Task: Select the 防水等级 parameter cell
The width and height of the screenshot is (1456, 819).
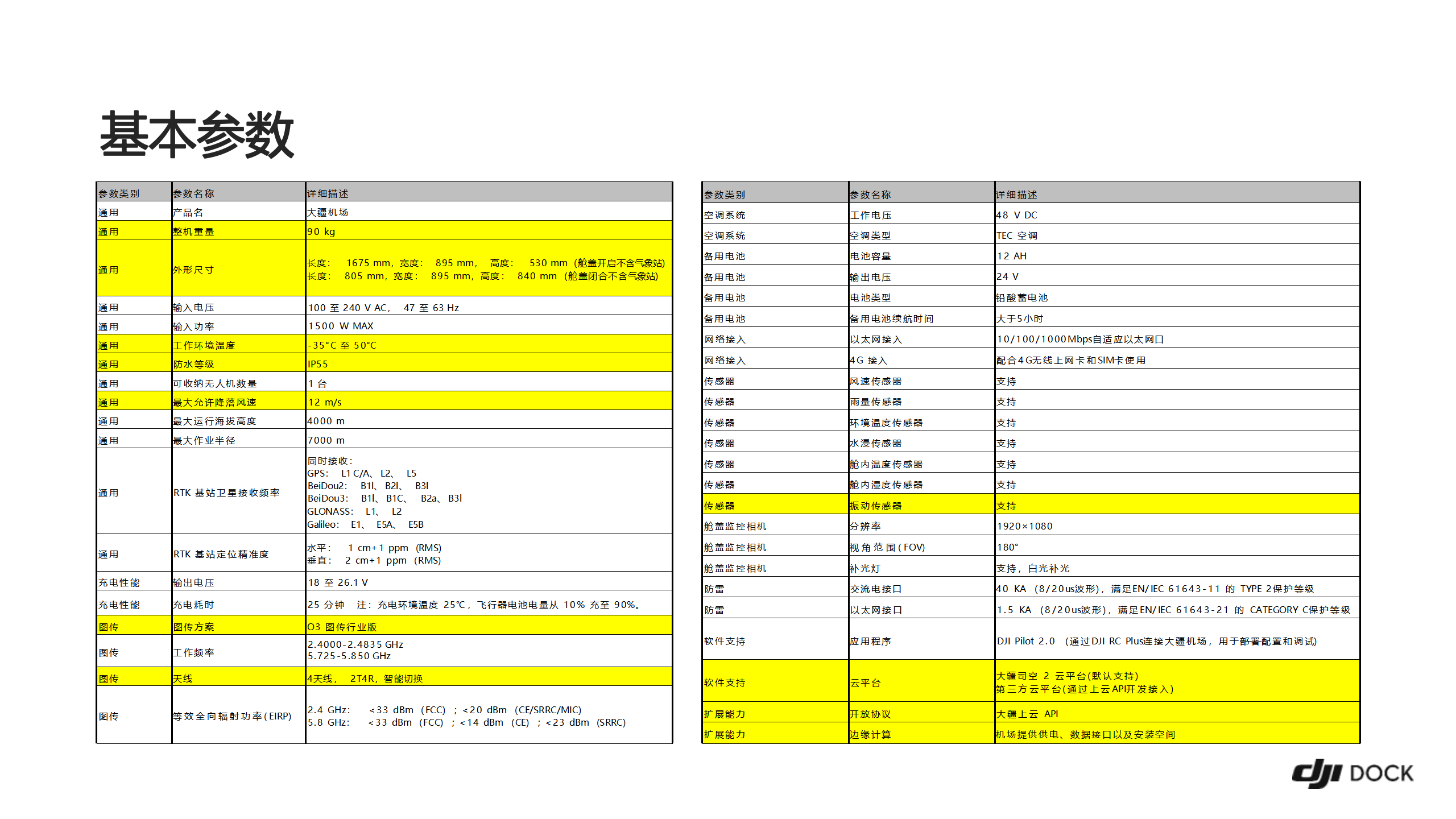Action: [238, 363]
